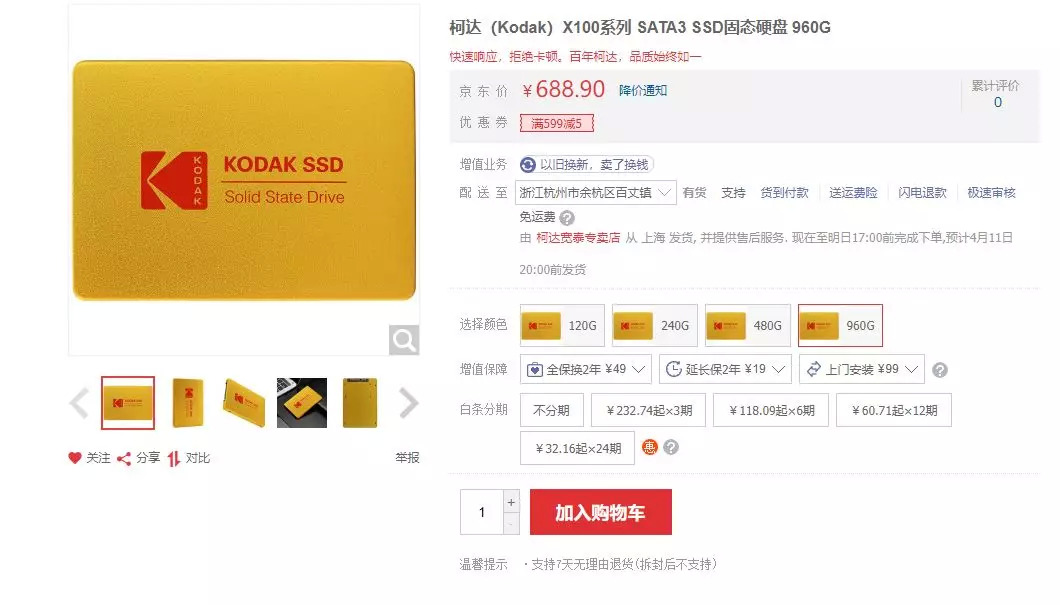This screenshot has width=1060, height=605.
Task: Open the delivery address 浙江杭州市余杭区 dropdown
Action: click(595, 193)
